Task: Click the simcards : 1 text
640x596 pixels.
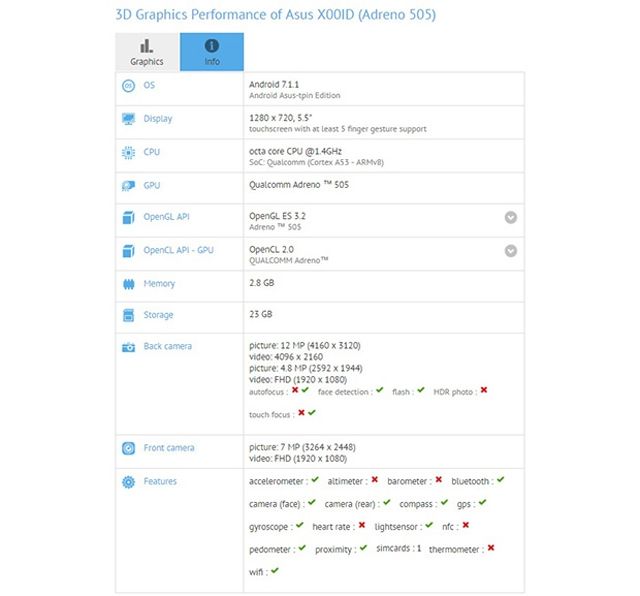Action: coord(398,549)
